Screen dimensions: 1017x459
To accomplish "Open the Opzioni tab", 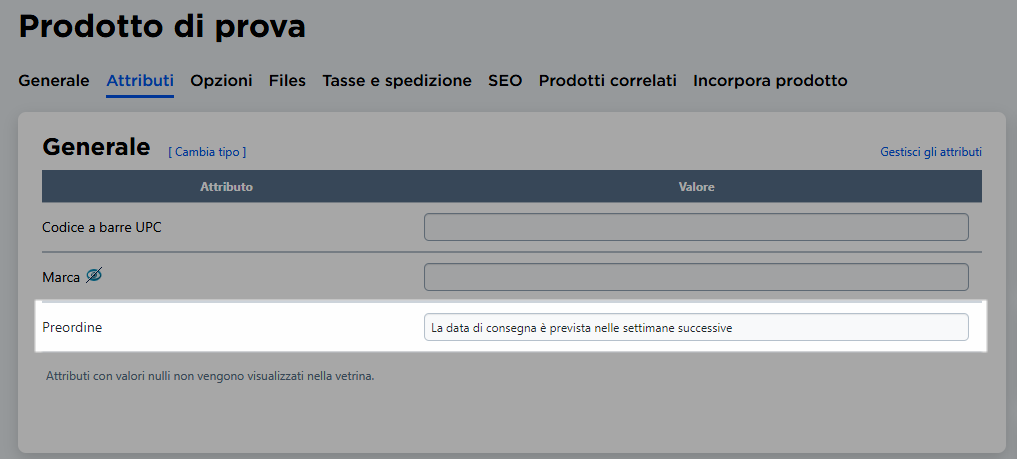I will (221, 81).
